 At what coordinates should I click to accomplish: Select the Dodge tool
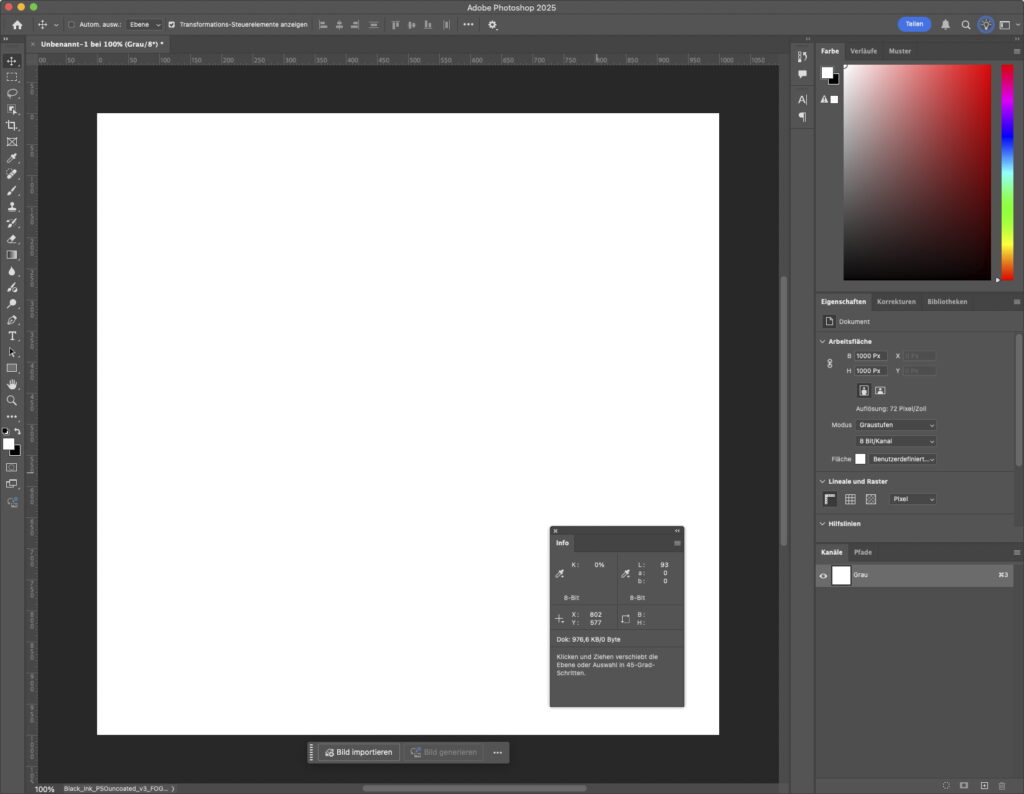[12, 304]
